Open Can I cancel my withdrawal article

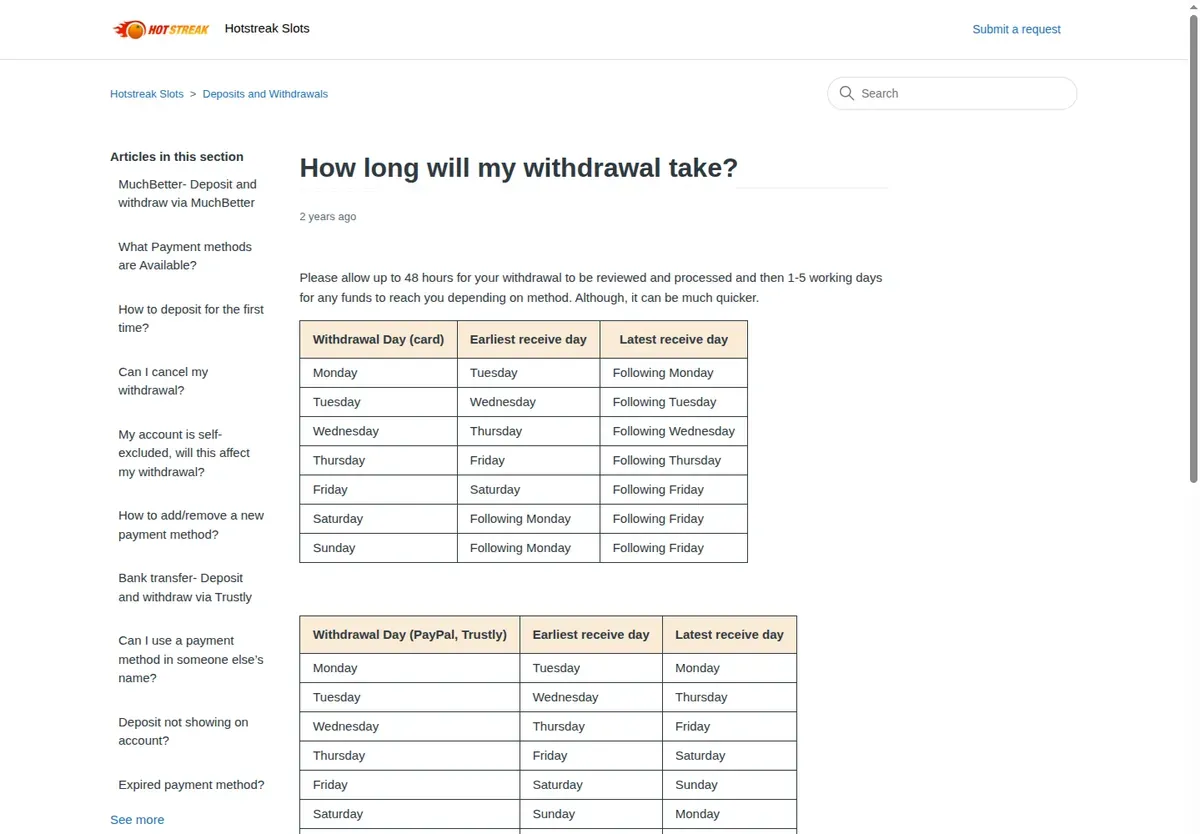pos(163,381)
